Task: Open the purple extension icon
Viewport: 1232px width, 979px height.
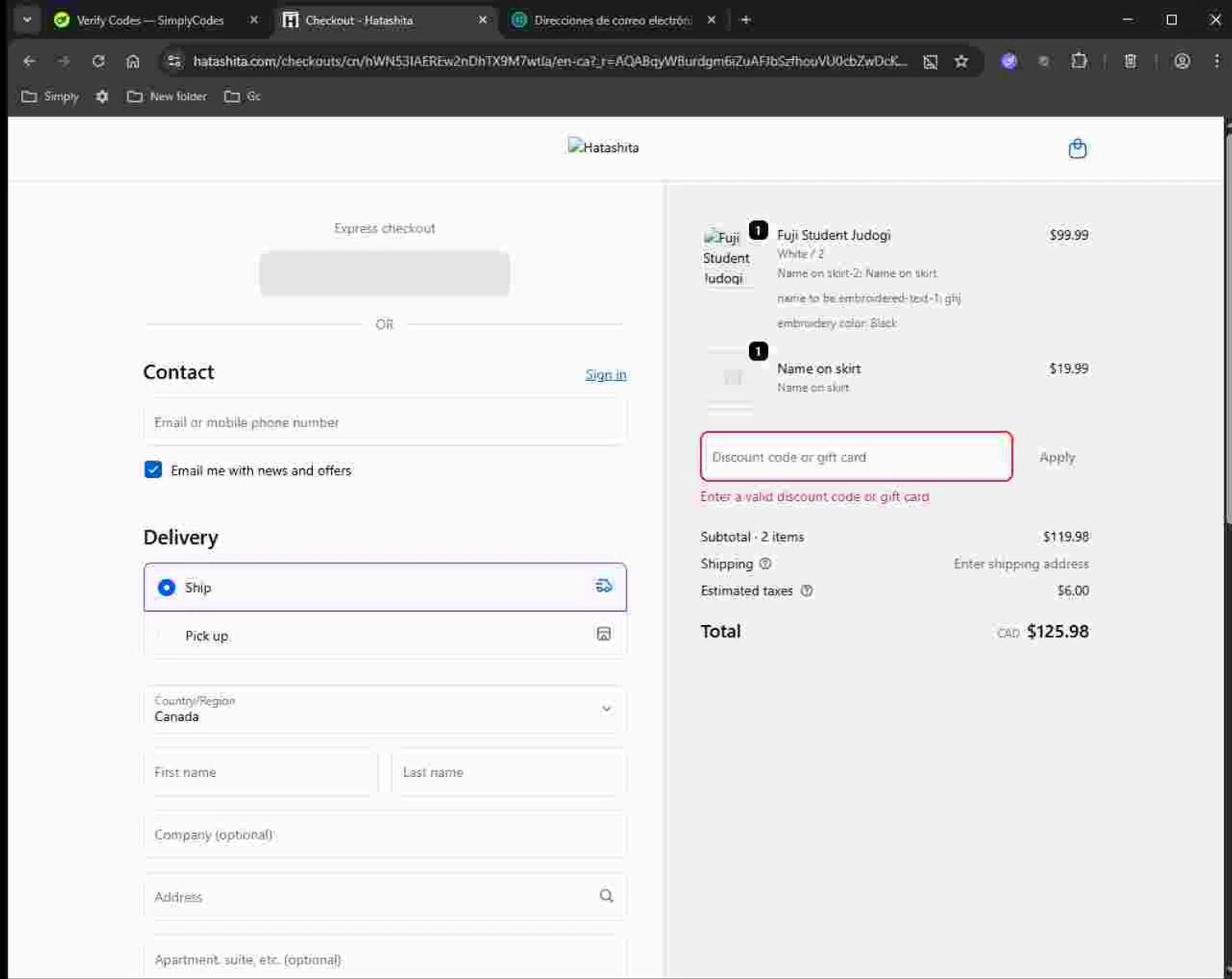Action: 1009,61
